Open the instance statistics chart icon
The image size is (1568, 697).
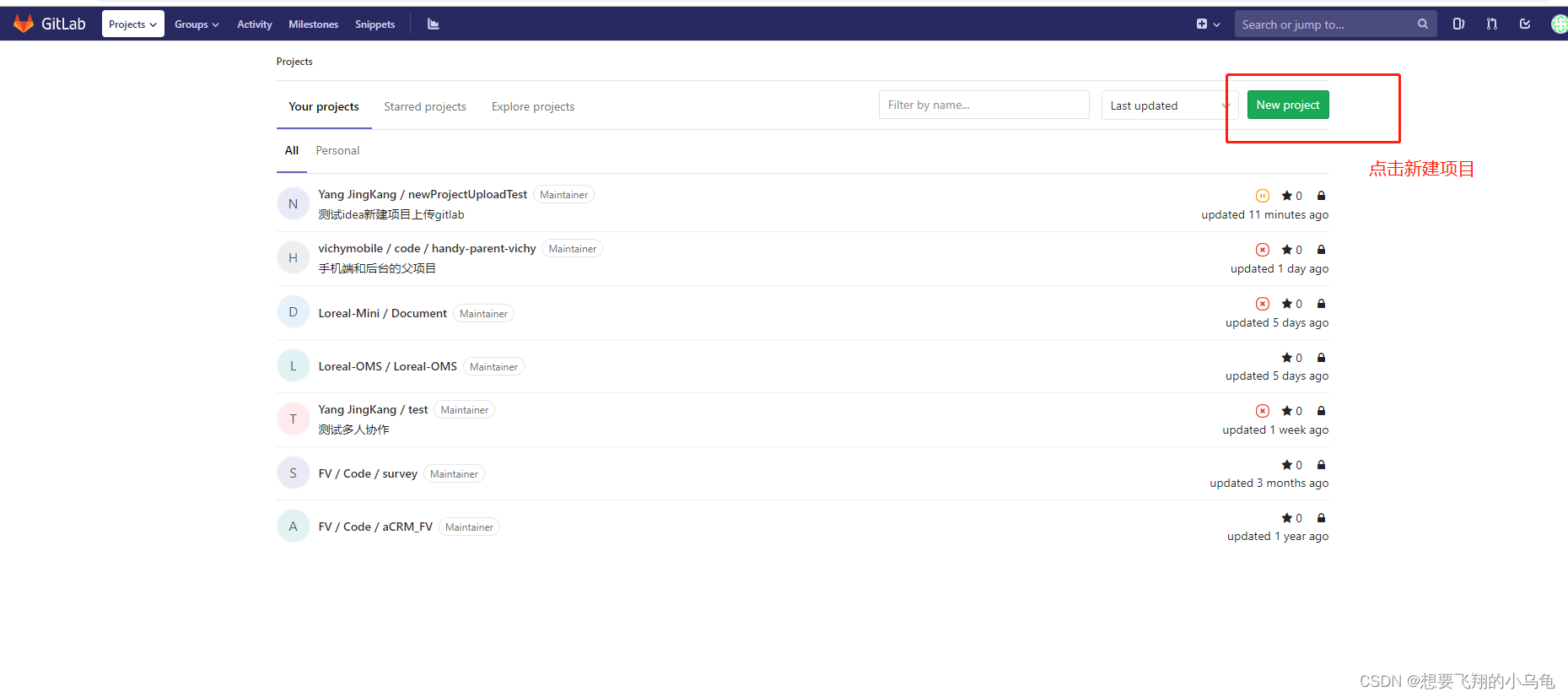(434, 24)
